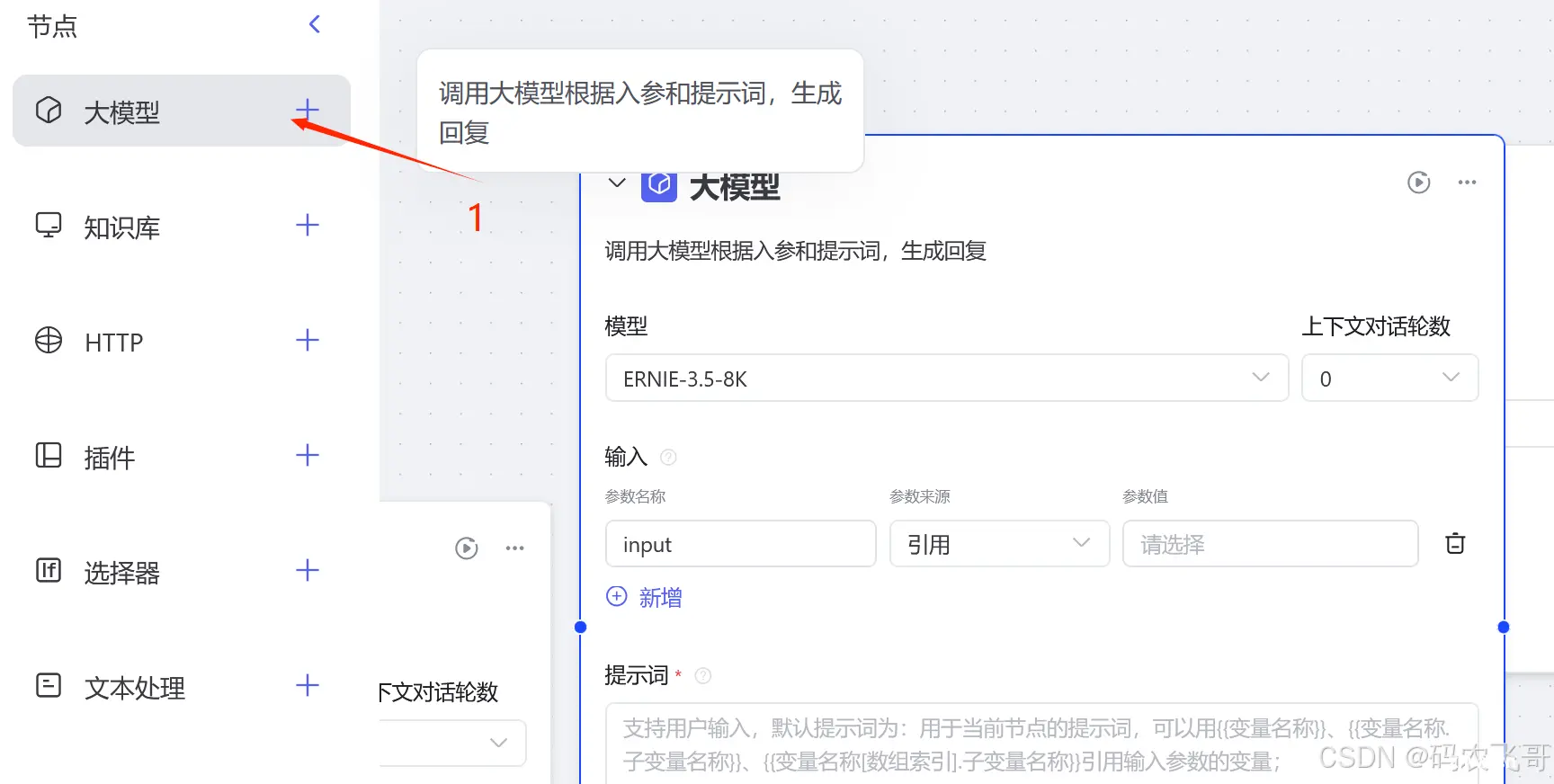The width and height of the screenshot is (1554, 784).
Task: Open the 输入 help question mark
Action: pos(668,458)
